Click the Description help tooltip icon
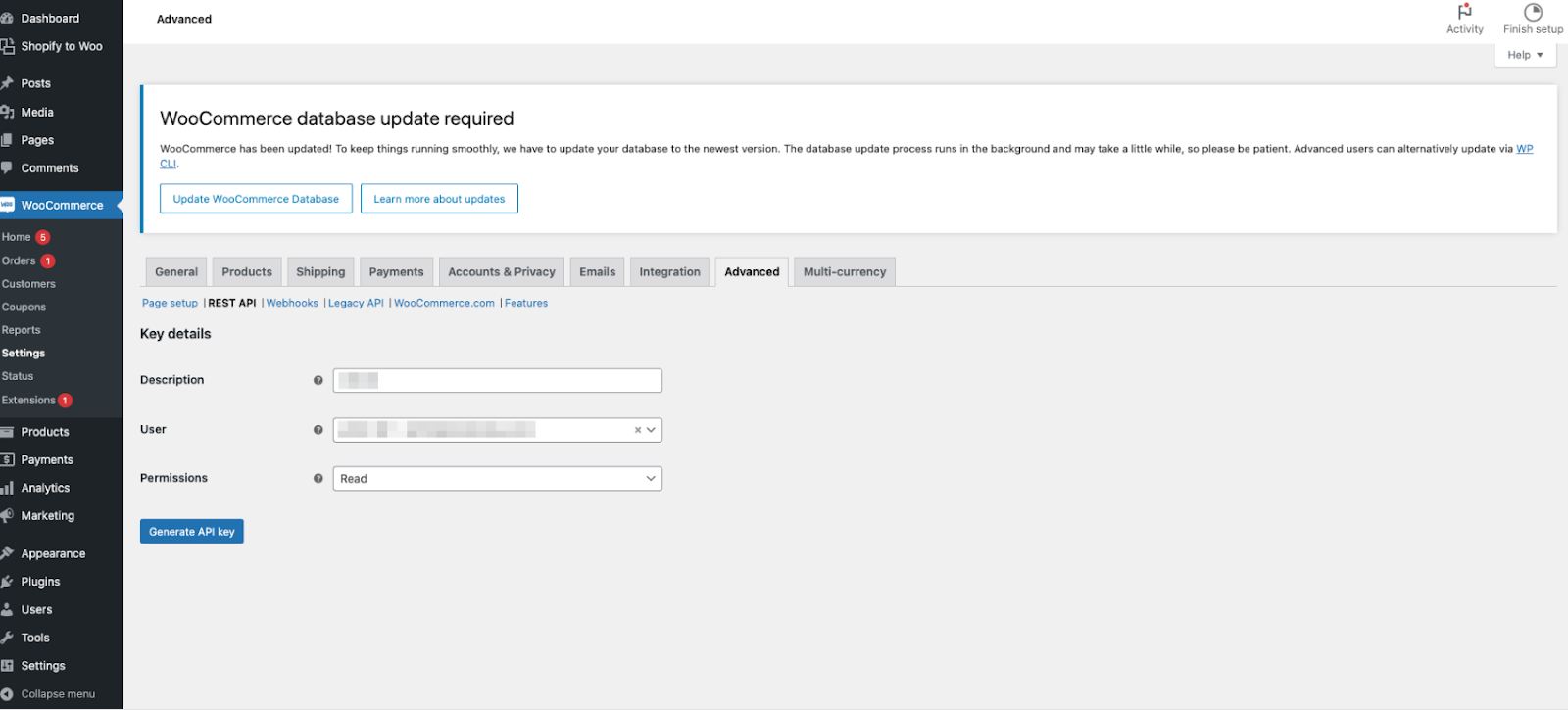This screenshot has height=710, width=1568. tap(318, 380)
